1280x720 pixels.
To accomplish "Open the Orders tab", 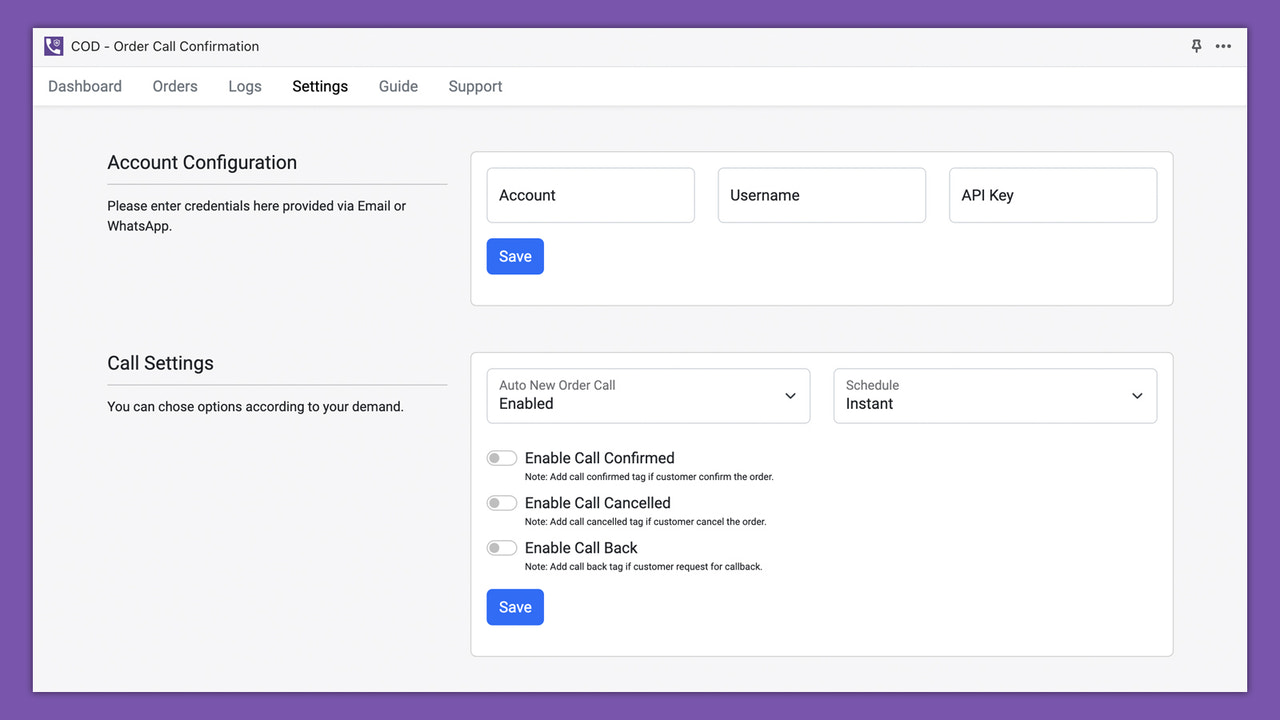I will pyautogui.click(x=174, y=86).
